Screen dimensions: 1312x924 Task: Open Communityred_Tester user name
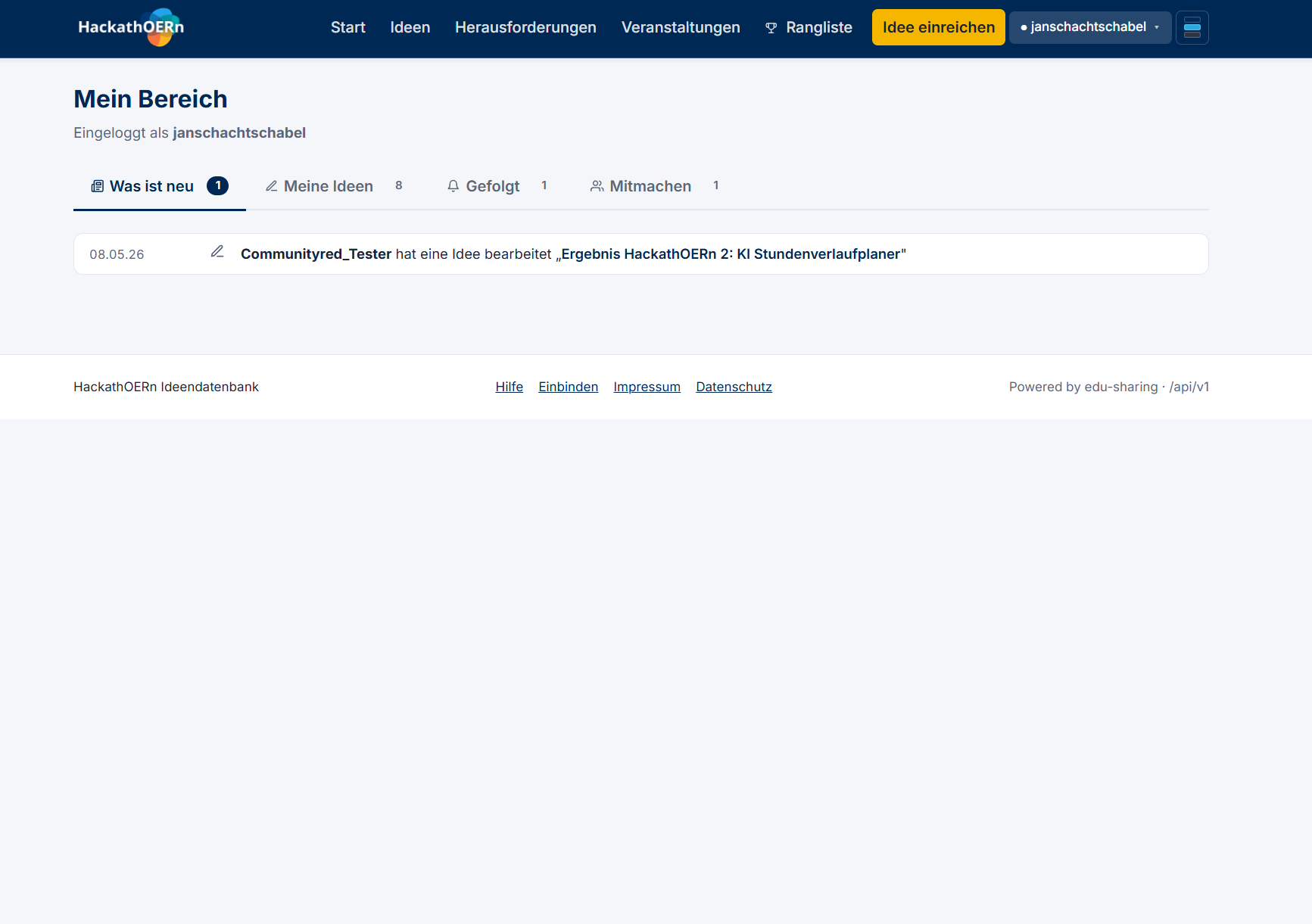pos(316,254)
